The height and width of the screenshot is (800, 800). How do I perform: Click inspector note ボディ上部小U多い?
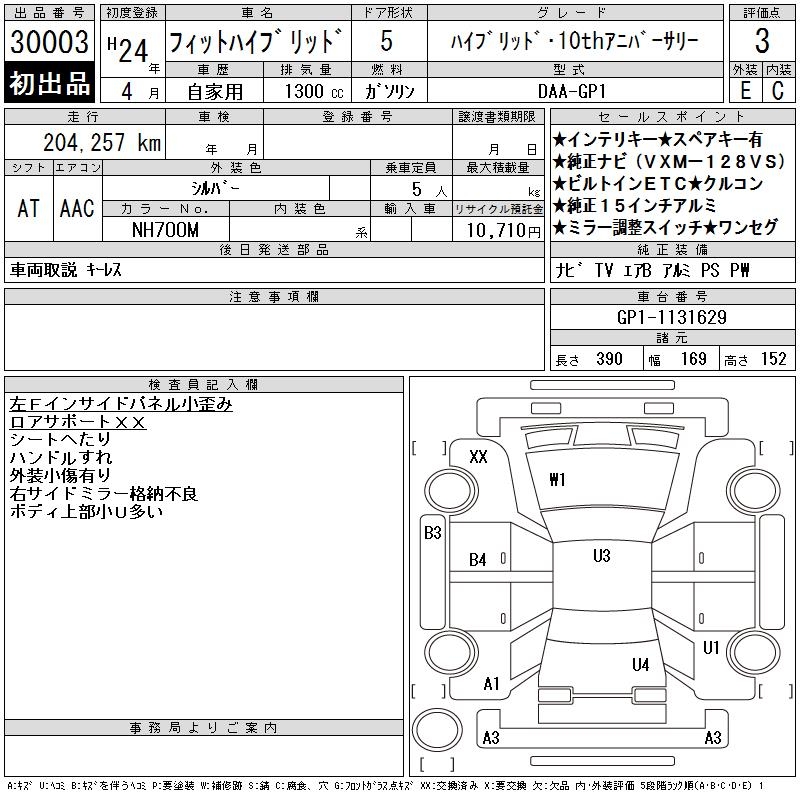(86, 511)
